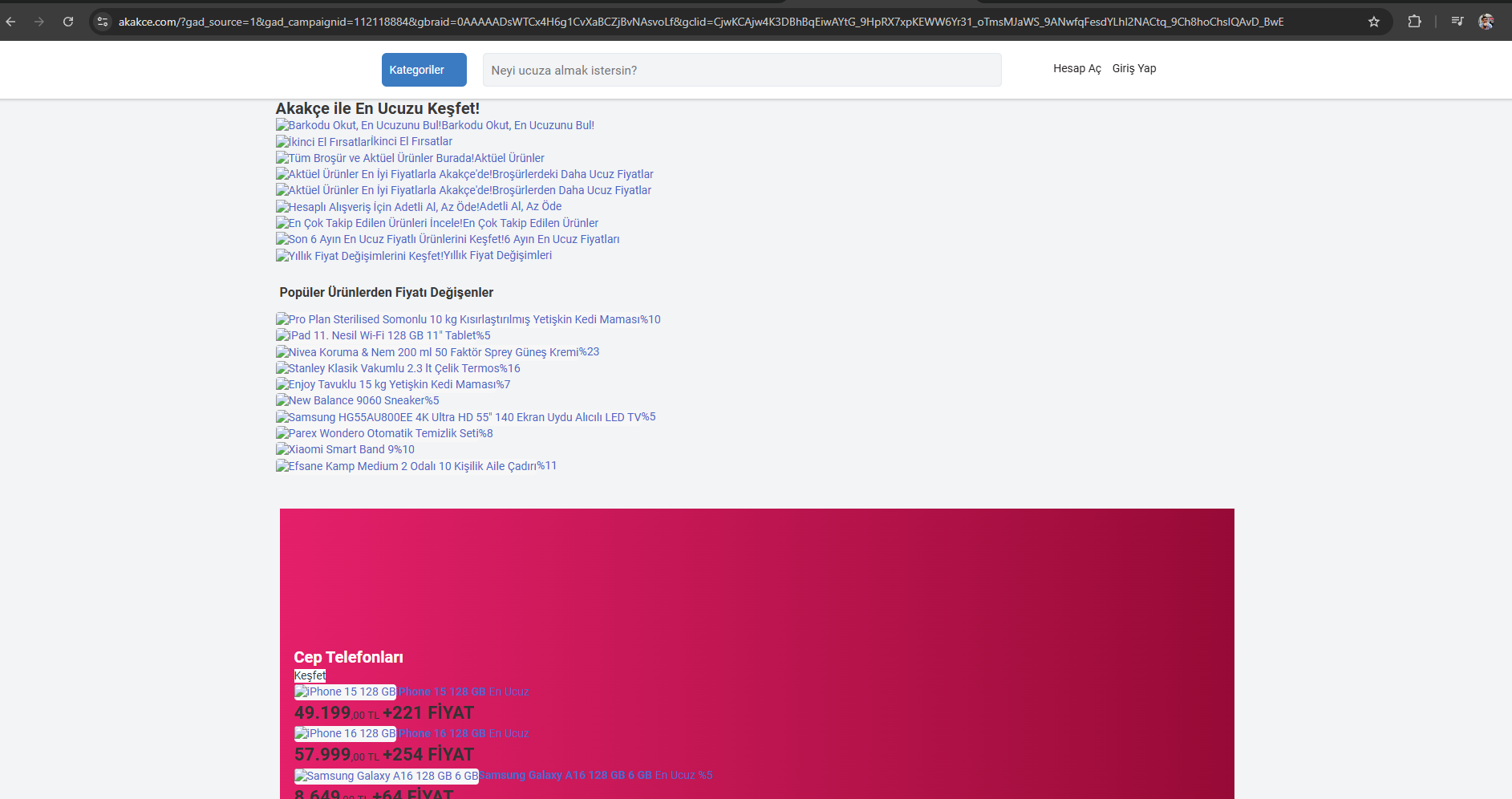Click the browser back arrow

point(11,22)
